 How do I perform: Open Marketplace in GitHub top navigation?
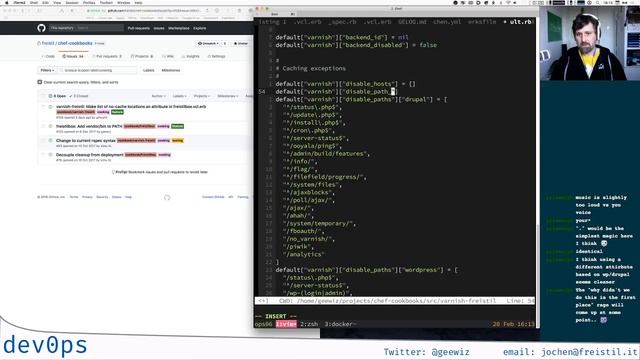pyautogui.click(x=178, y=28)
